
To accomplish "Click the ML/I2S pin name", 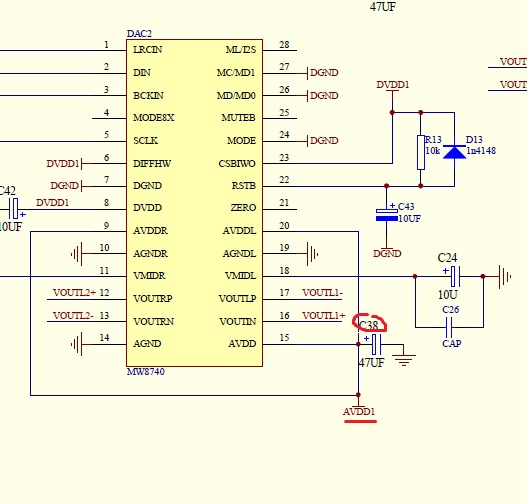I will 241,50.
